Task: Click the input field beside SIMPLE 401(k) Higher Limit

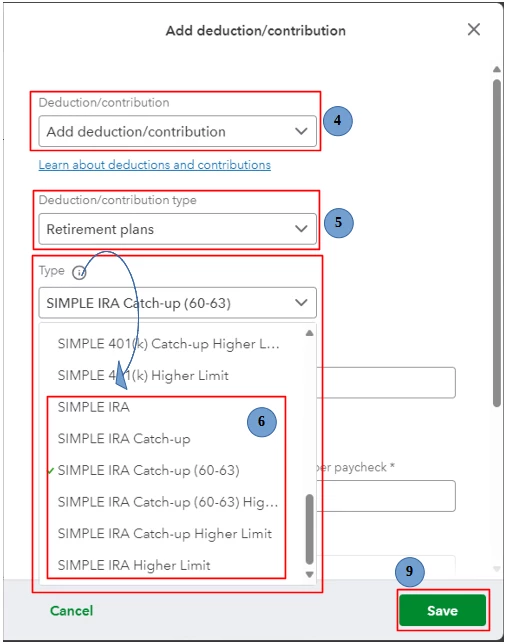Action: pyautogui.click(x=386, y=383)
